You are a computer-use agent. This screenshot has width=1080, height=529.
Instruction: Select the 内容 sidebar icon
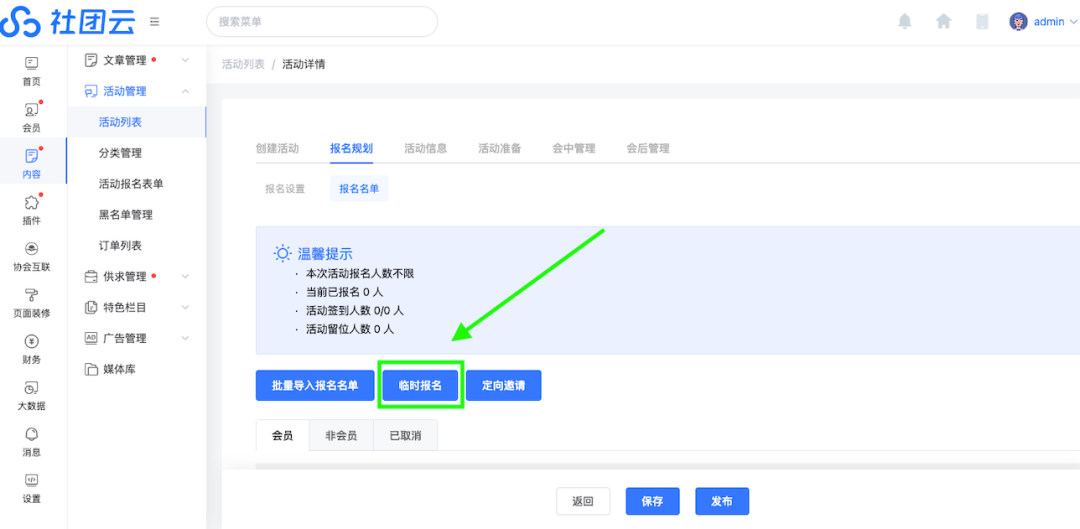[x=32, y=156]
